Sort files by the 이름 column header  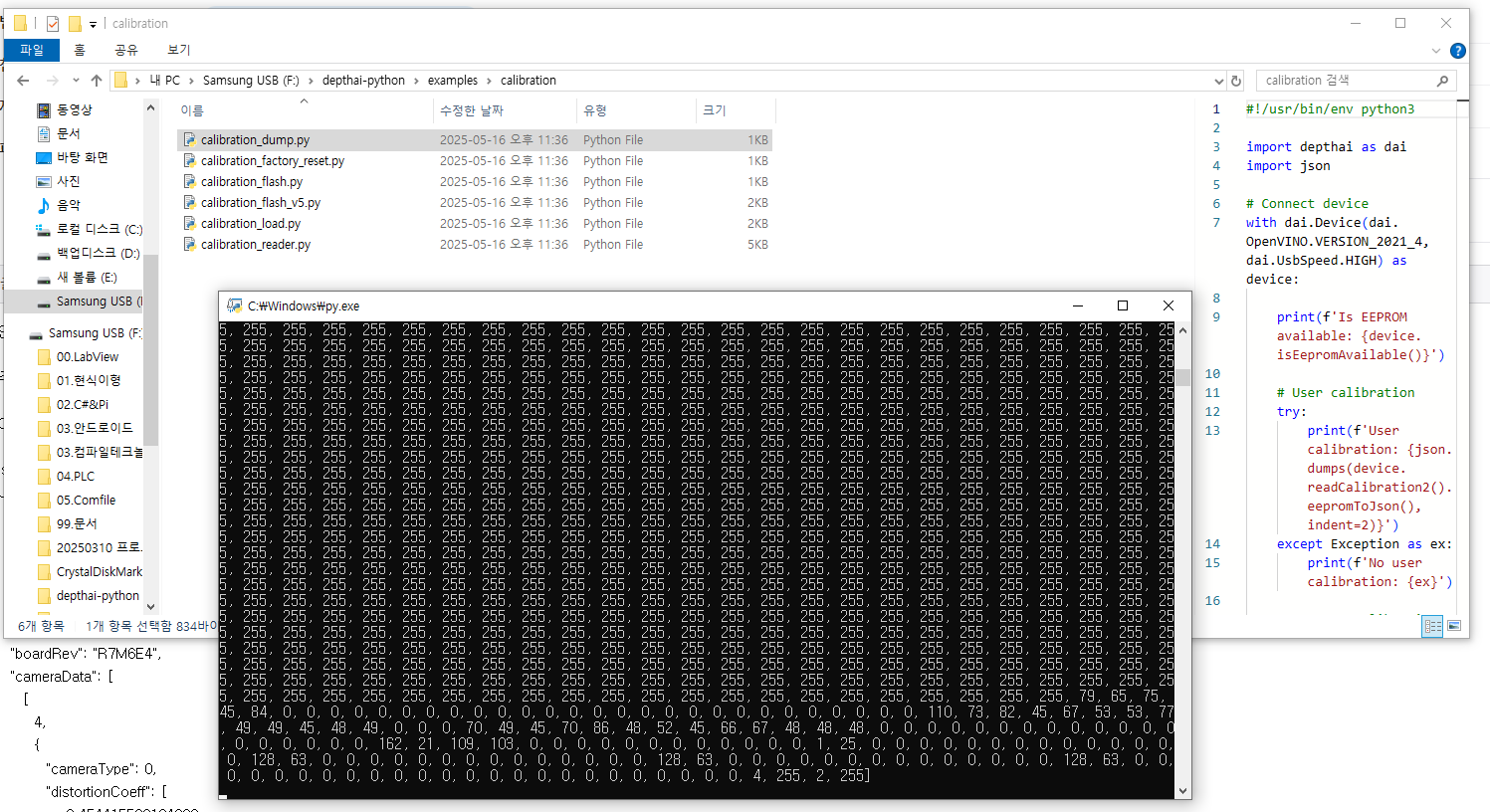point(192,110)
